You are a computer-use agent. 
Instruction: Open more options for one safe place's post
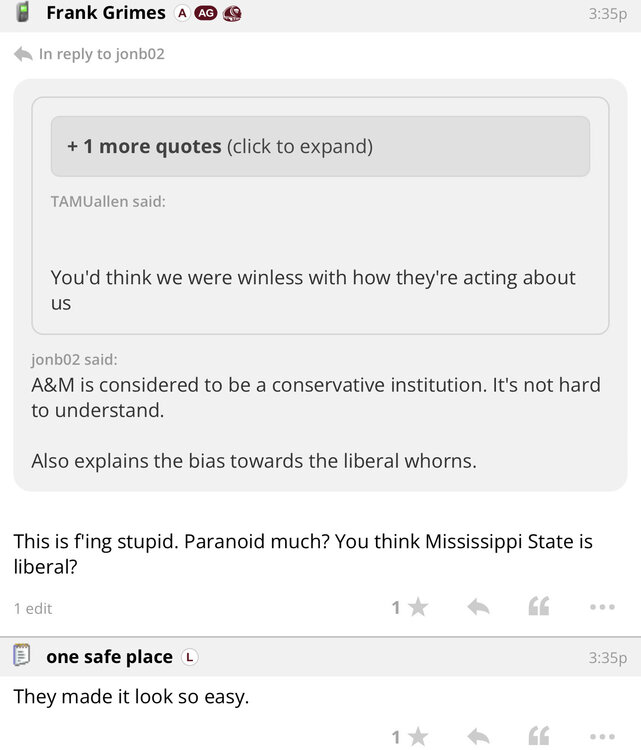click(x=602, y=738)
